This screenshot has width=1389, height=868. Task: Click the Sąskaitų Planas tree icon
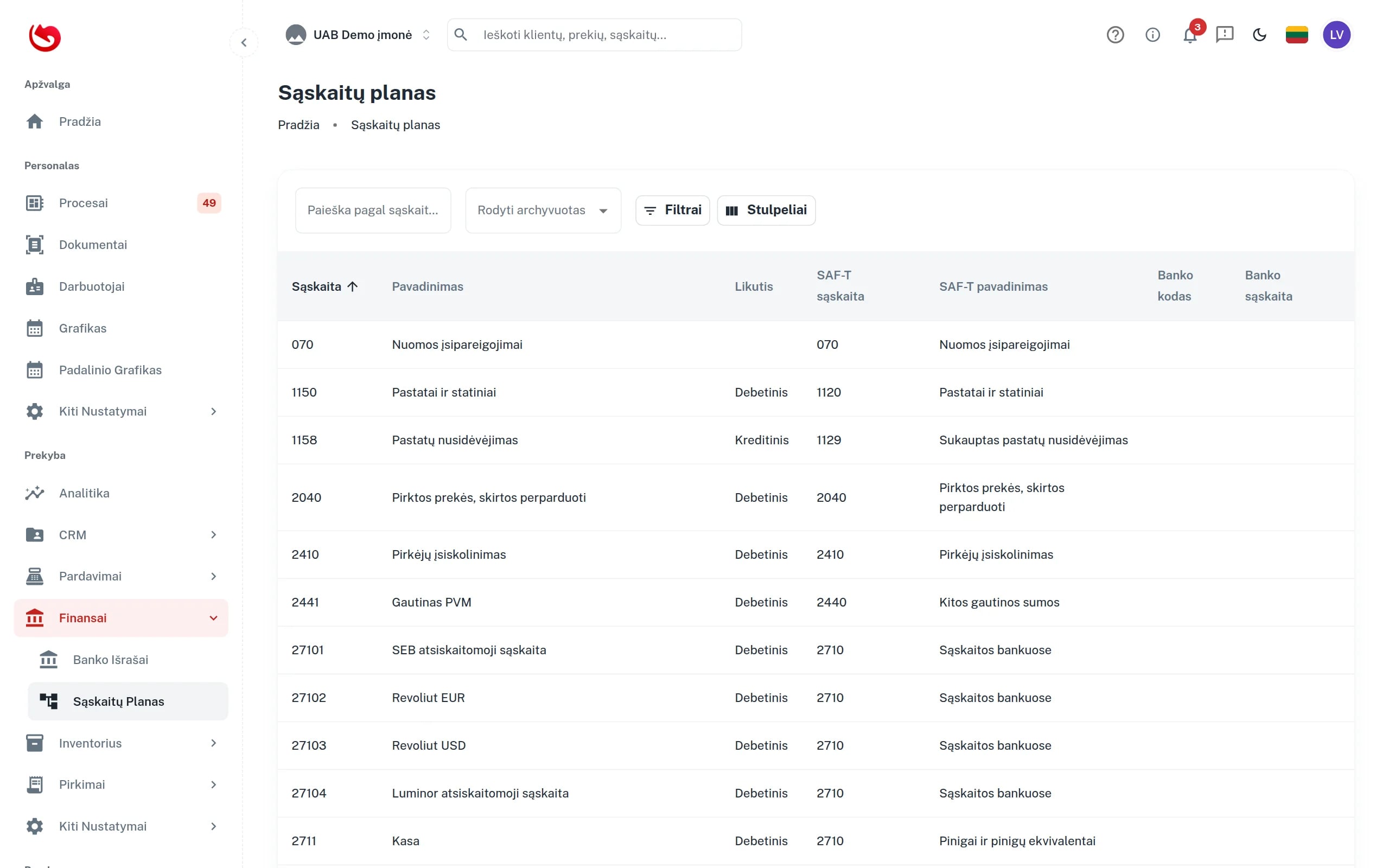pyautogui.click(x=49, y=701)
